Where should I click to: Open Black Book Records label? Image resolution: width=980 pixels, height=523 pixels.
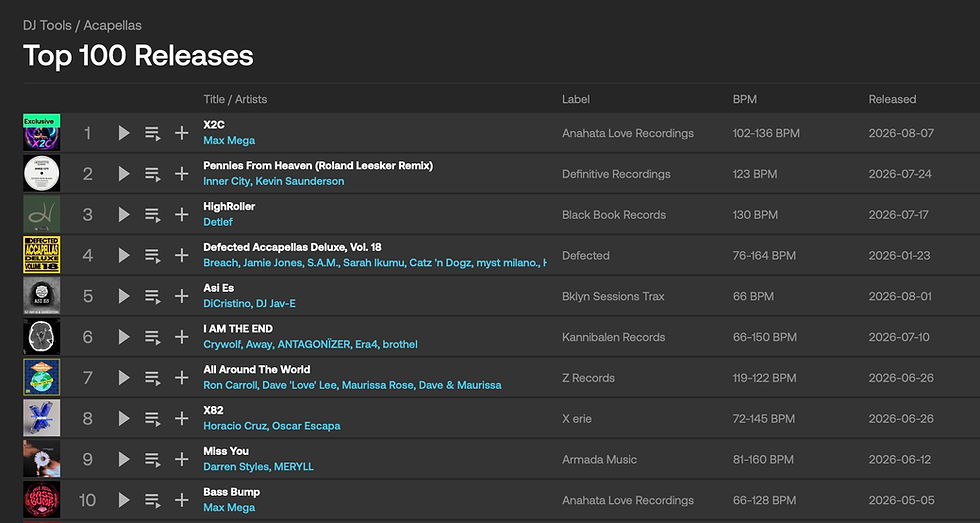[x=614, y=214]
